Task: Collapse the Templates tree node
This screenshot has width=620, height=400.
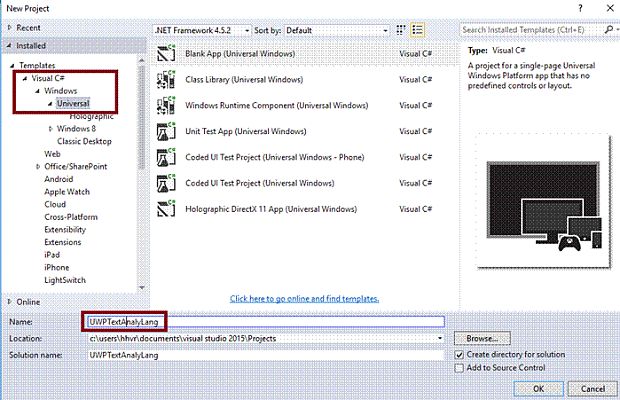Action: click(x=12, y=66)
